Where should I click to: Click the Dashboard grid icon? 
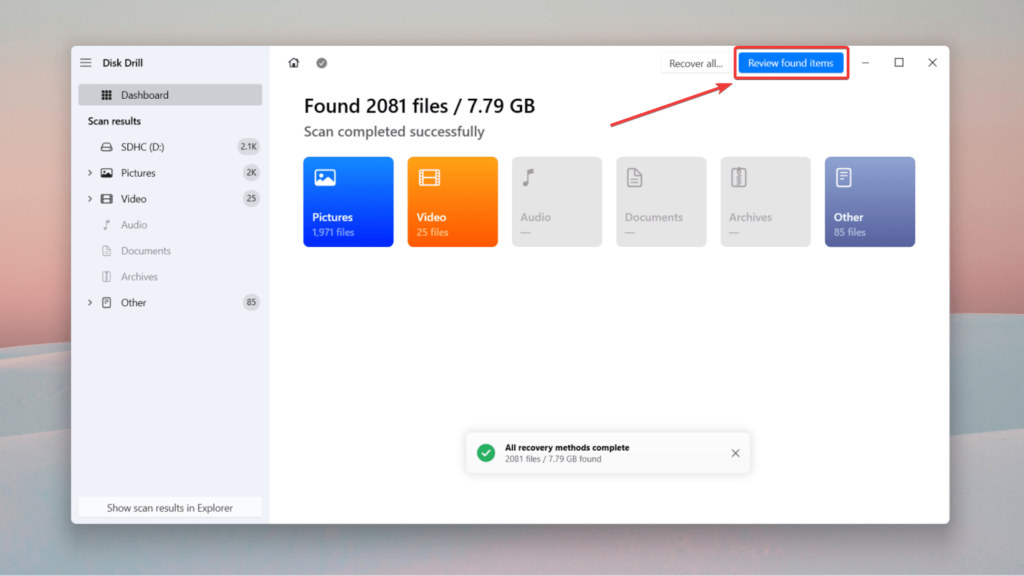tap(109, 94)
